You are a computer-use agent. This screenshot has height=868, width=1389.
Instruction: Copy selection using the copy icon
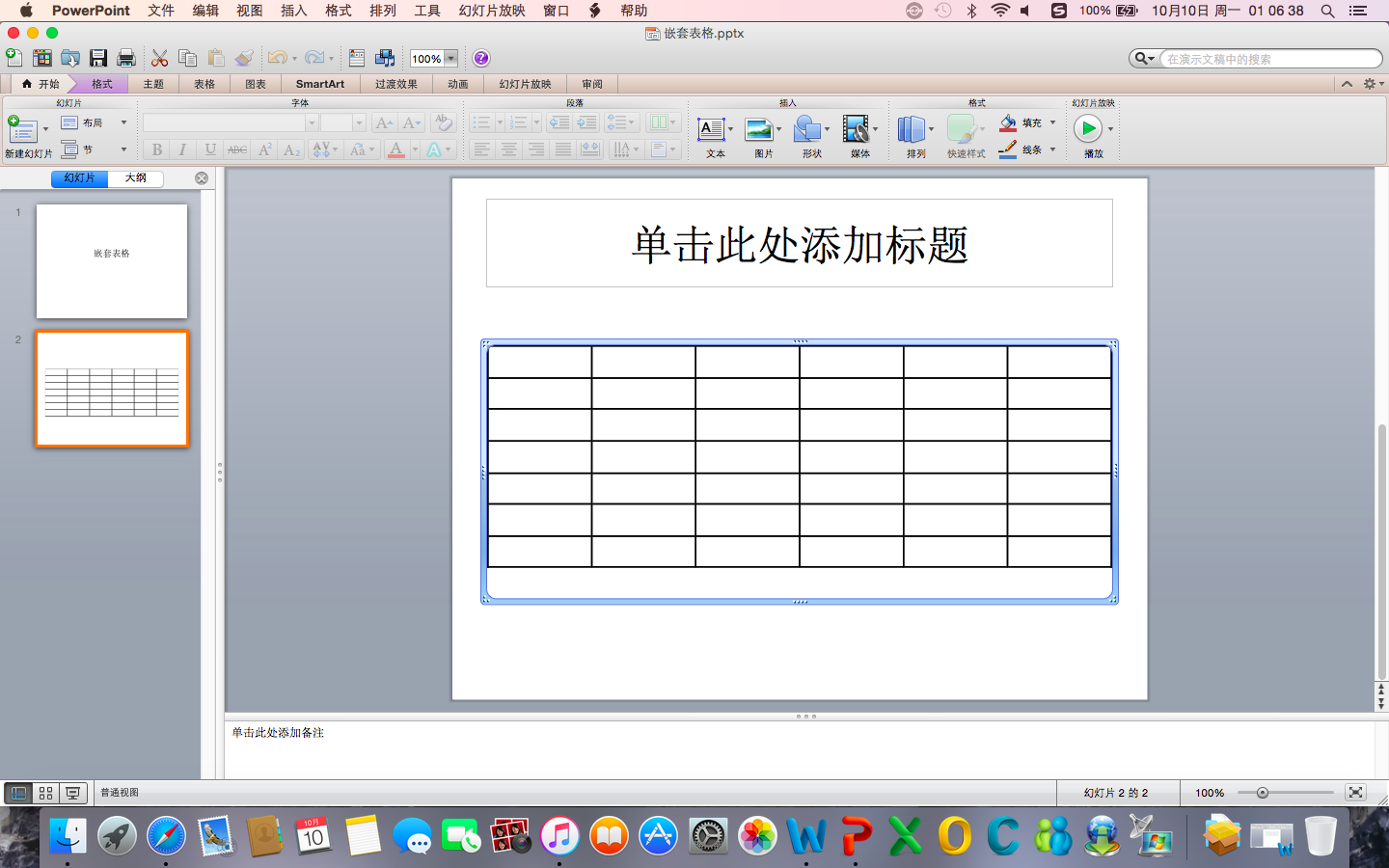(x=188, y=58)
